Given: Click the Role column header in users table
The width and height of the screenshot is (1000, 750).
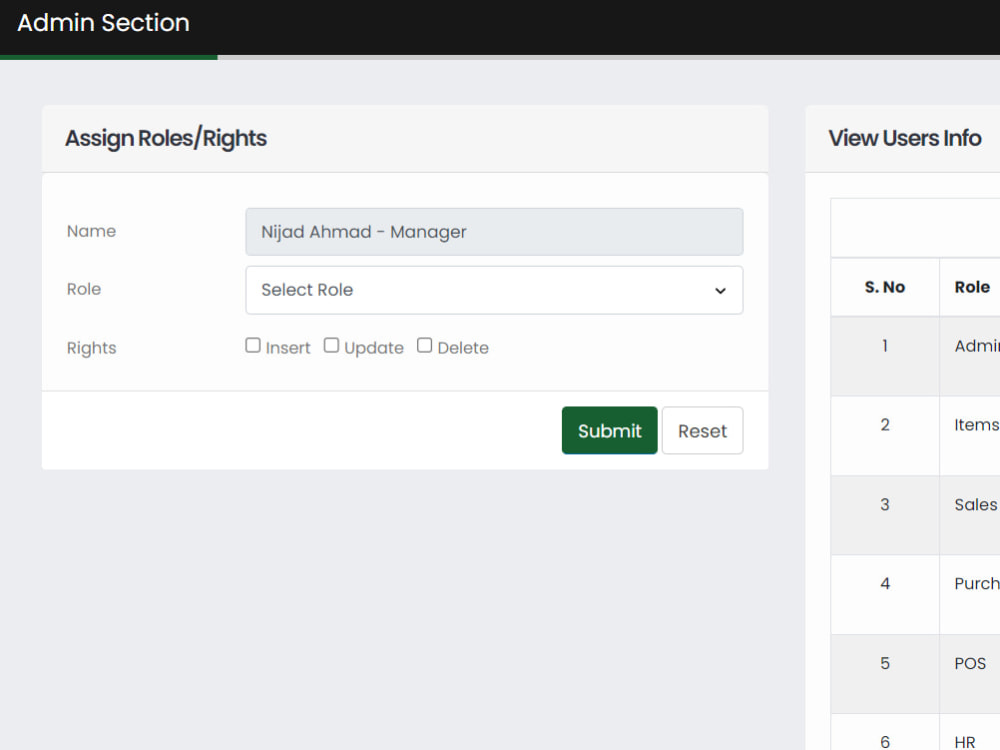Looking at the screenshot, I should 972,287.
